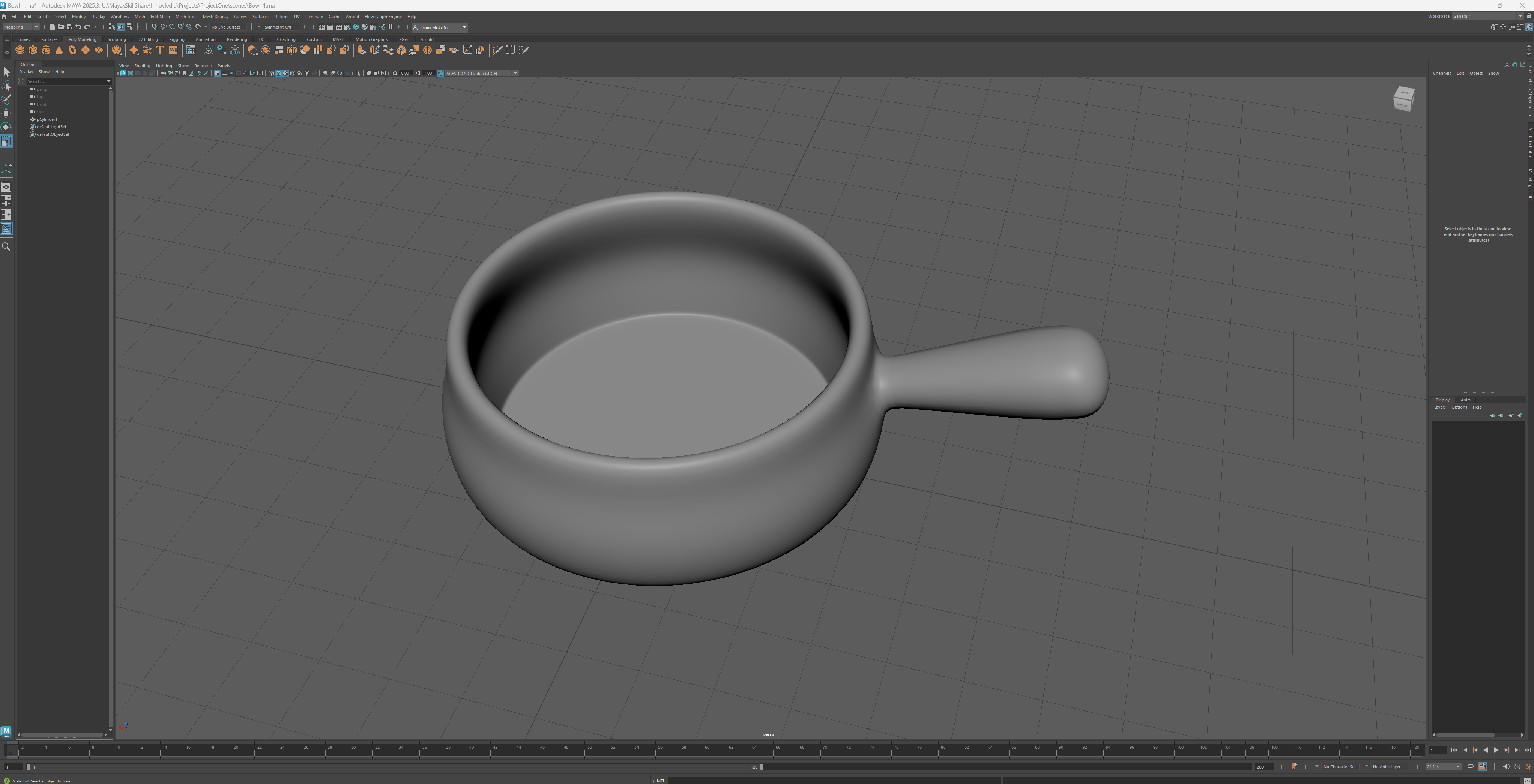Open the 24 fps frame rate dropdown
This screenshot has width=1534, height=784.
click(1444, 767)
